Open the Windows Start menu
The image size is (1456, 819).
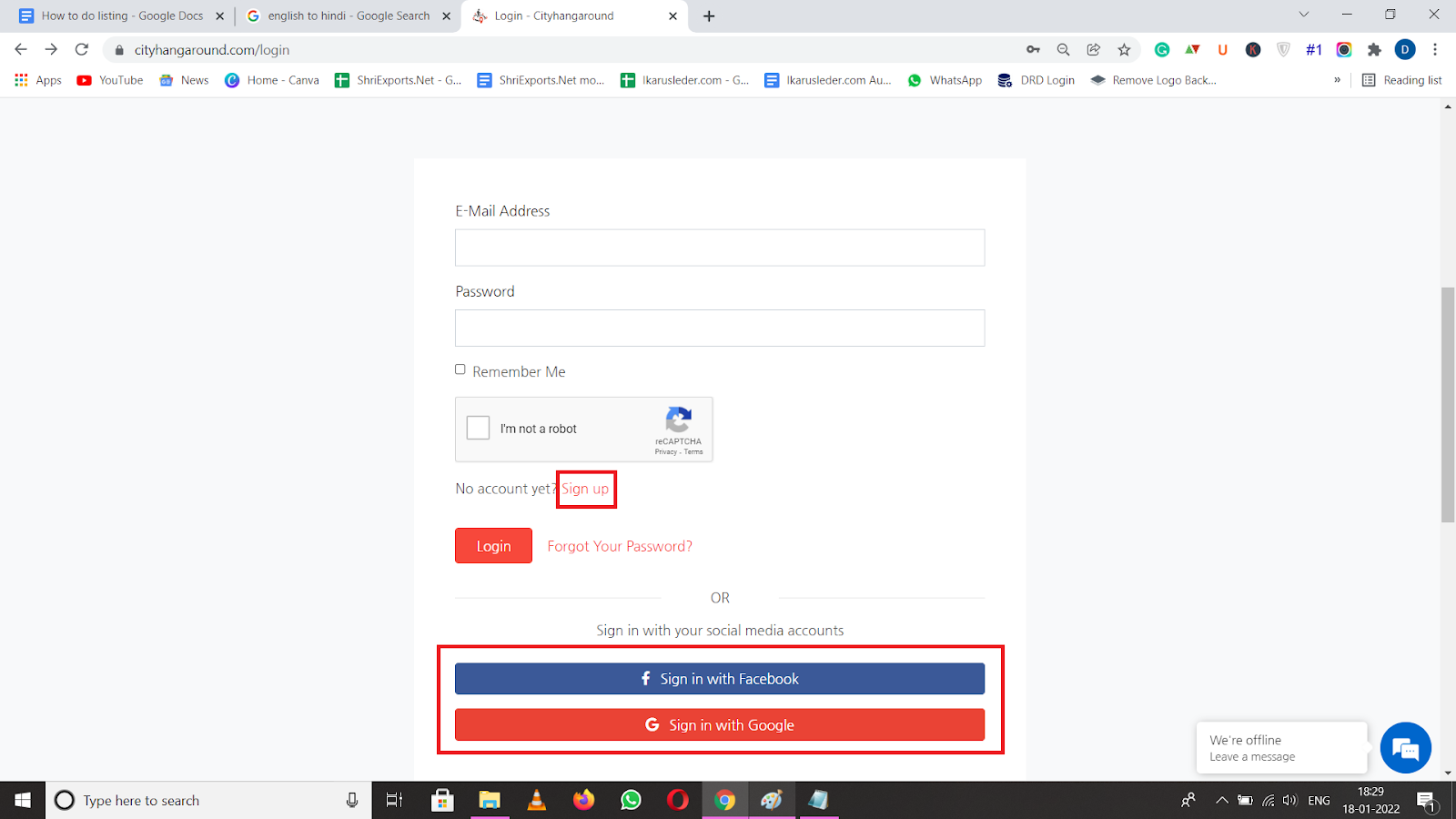tap(23, 800)
